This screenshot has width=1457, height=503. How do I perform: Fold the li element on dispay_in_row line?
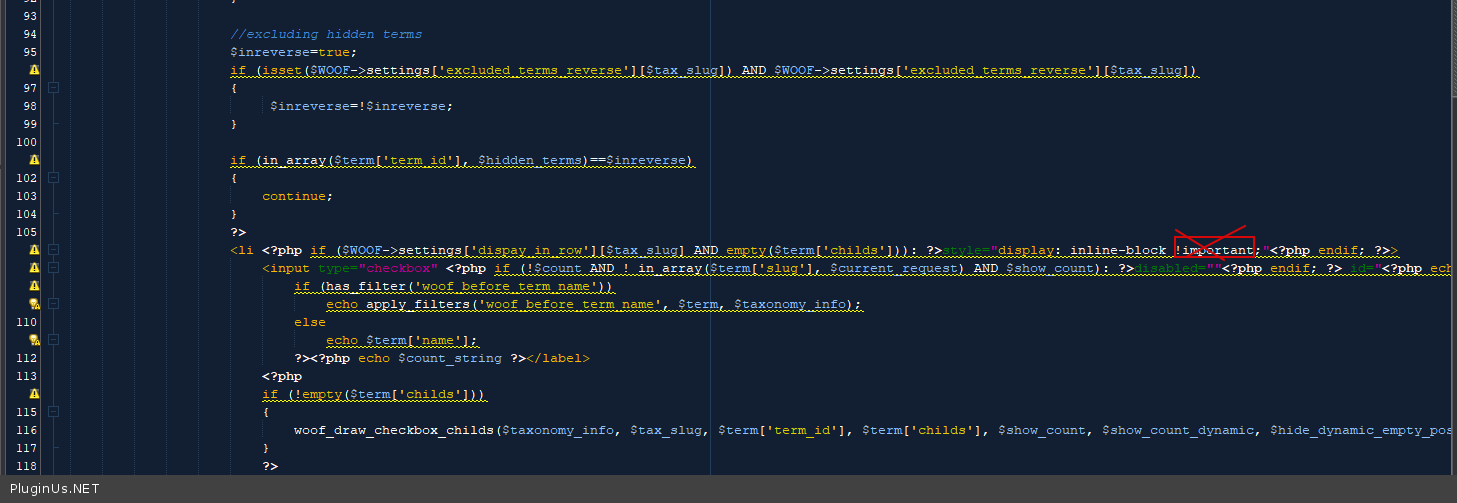pos(54,250)
